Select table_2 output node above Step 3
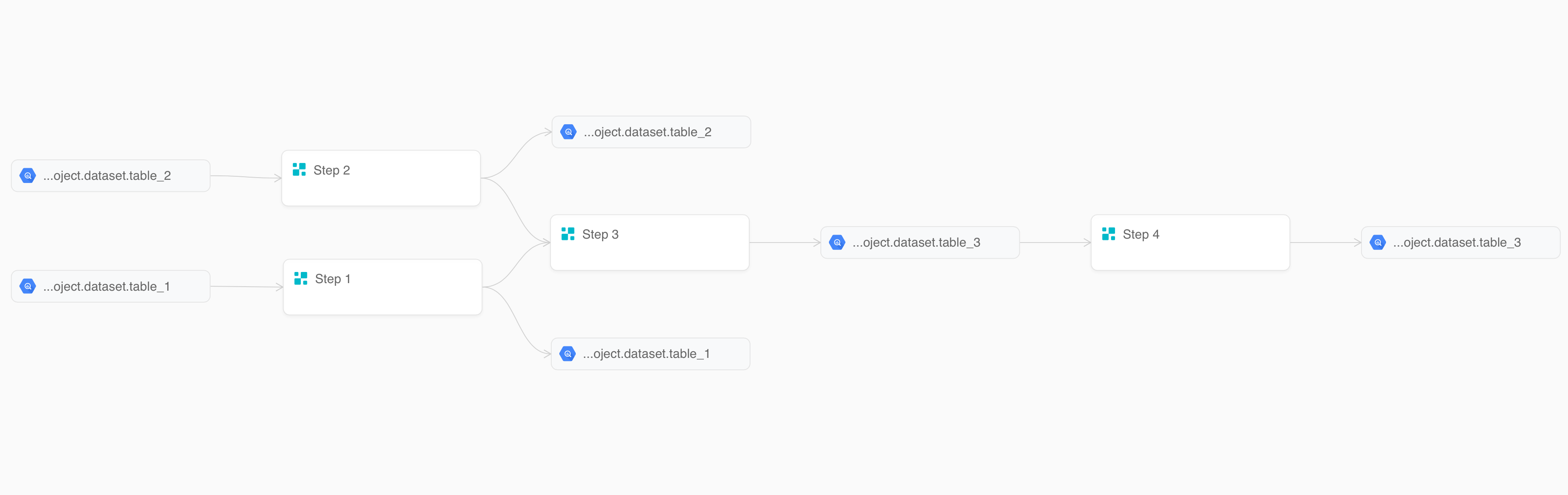 point(651,132)
